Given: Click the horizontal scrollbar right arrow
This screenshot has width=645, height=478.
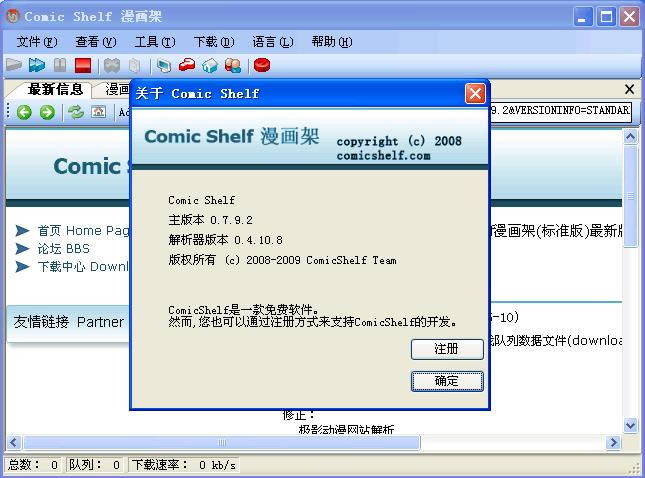Looking at the screenshot, I should (x=613, y=442).
